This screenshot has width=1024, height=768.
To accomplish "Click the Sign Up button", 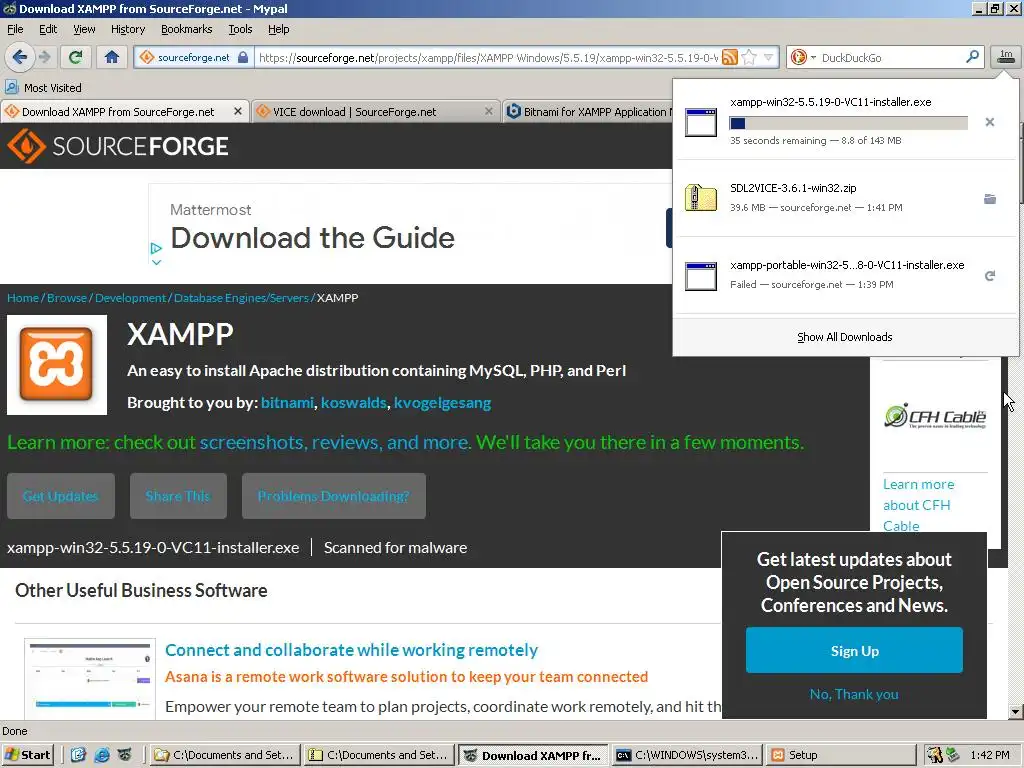I will point(854,650).
